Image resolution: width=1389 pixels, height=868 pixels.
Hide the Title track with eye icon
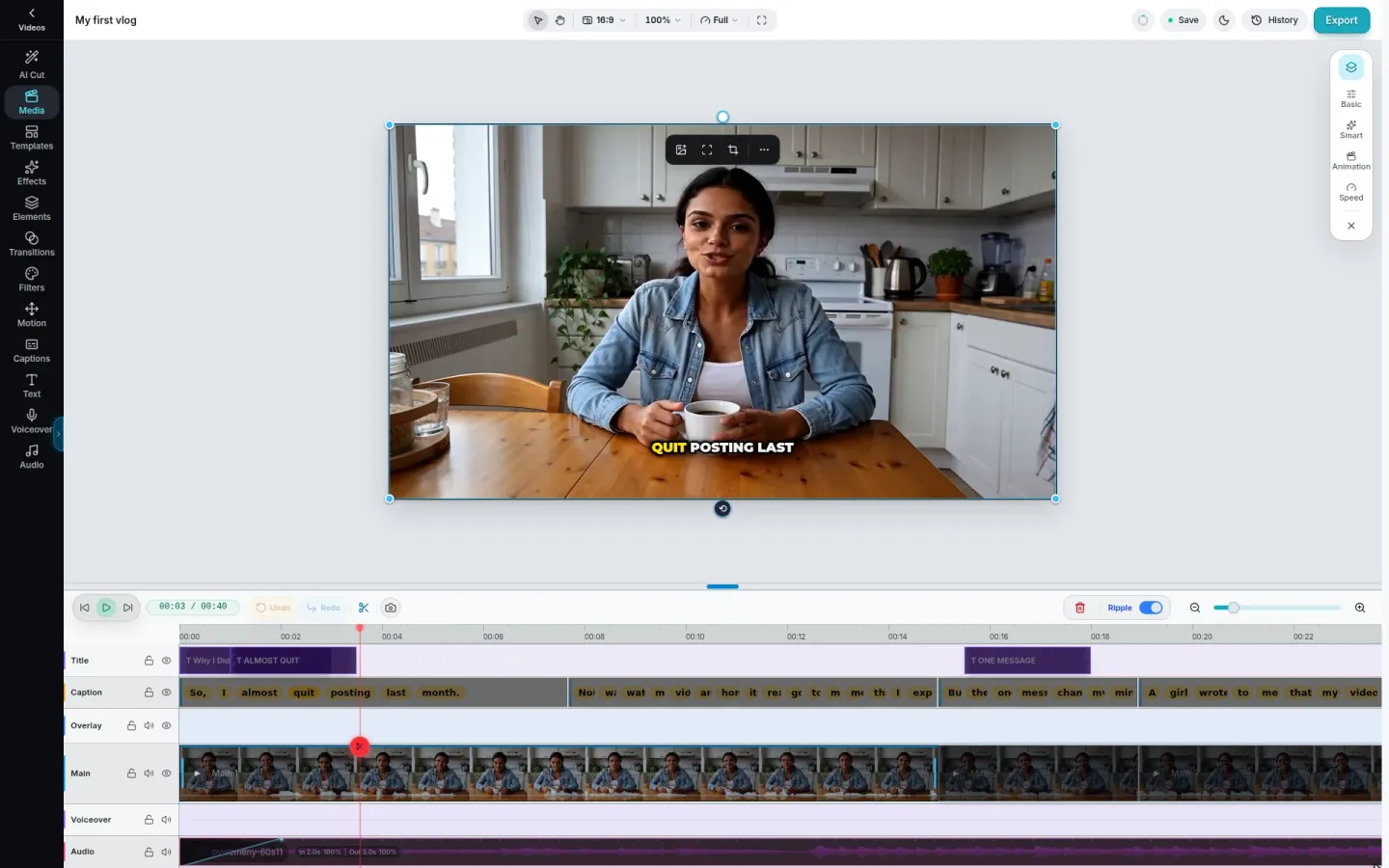click(x=166, y=661)
